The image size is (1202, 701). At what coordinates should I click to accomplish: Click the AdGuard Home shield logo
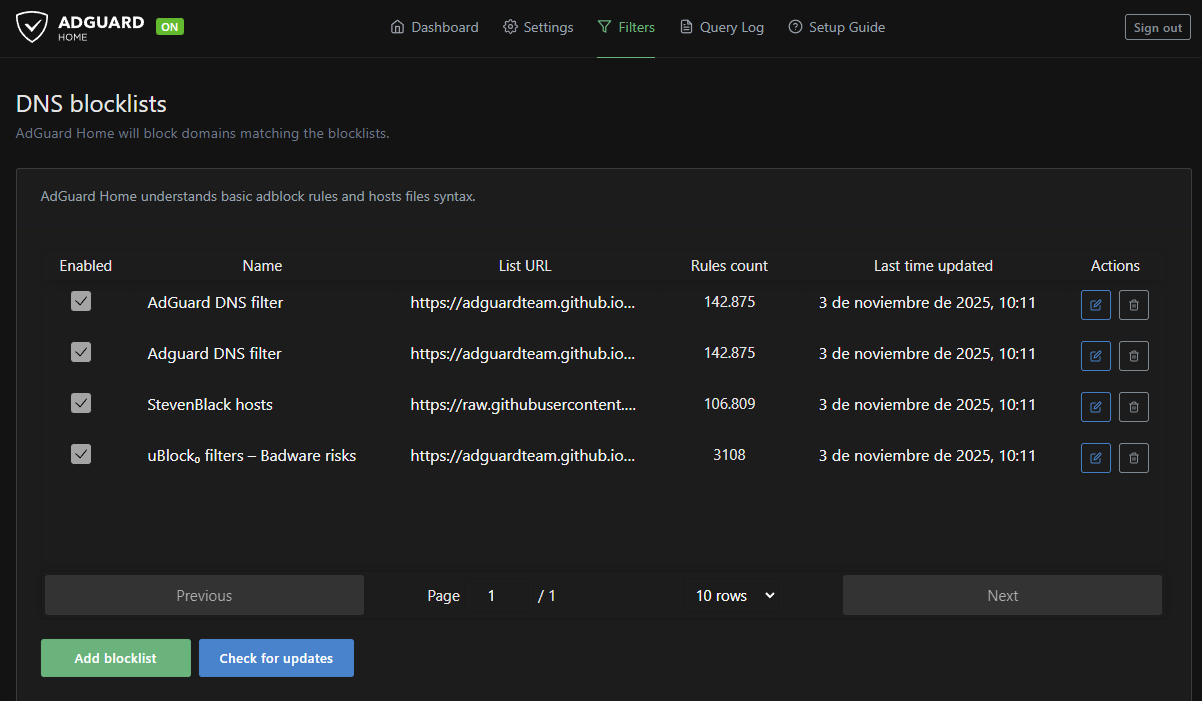pos(32,27)
